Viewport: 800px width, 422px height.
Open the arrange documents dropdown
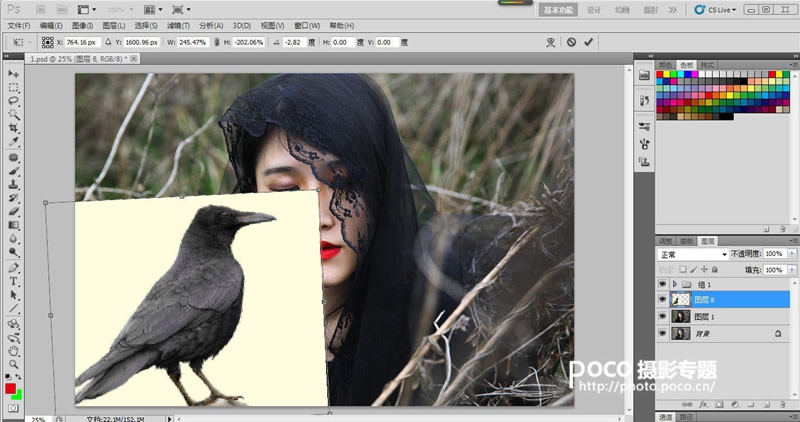pyautogui.click(x=153, y=10)
